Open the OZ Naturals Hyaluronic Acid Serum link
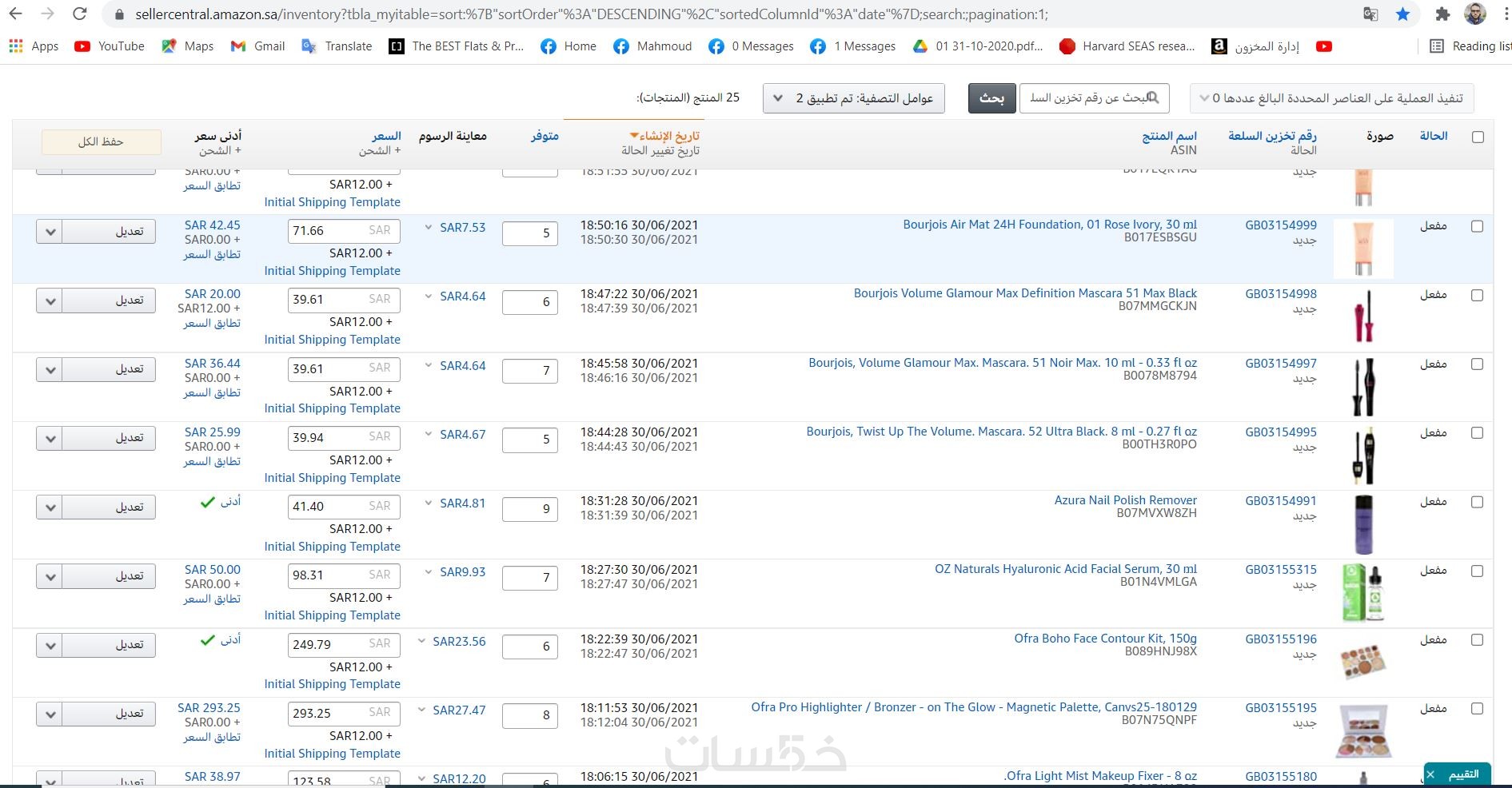This screenshot has height=788, width=1512. (1066, 569)
